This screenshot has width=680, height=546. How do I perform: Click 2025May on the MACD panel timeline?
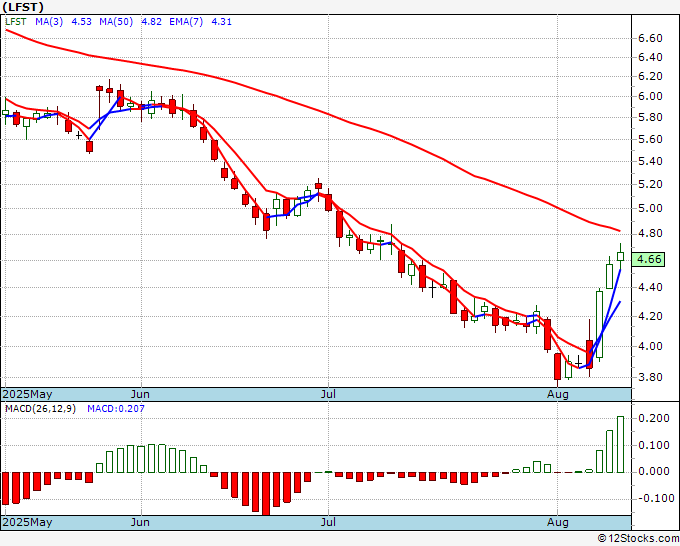pos(27,522)
